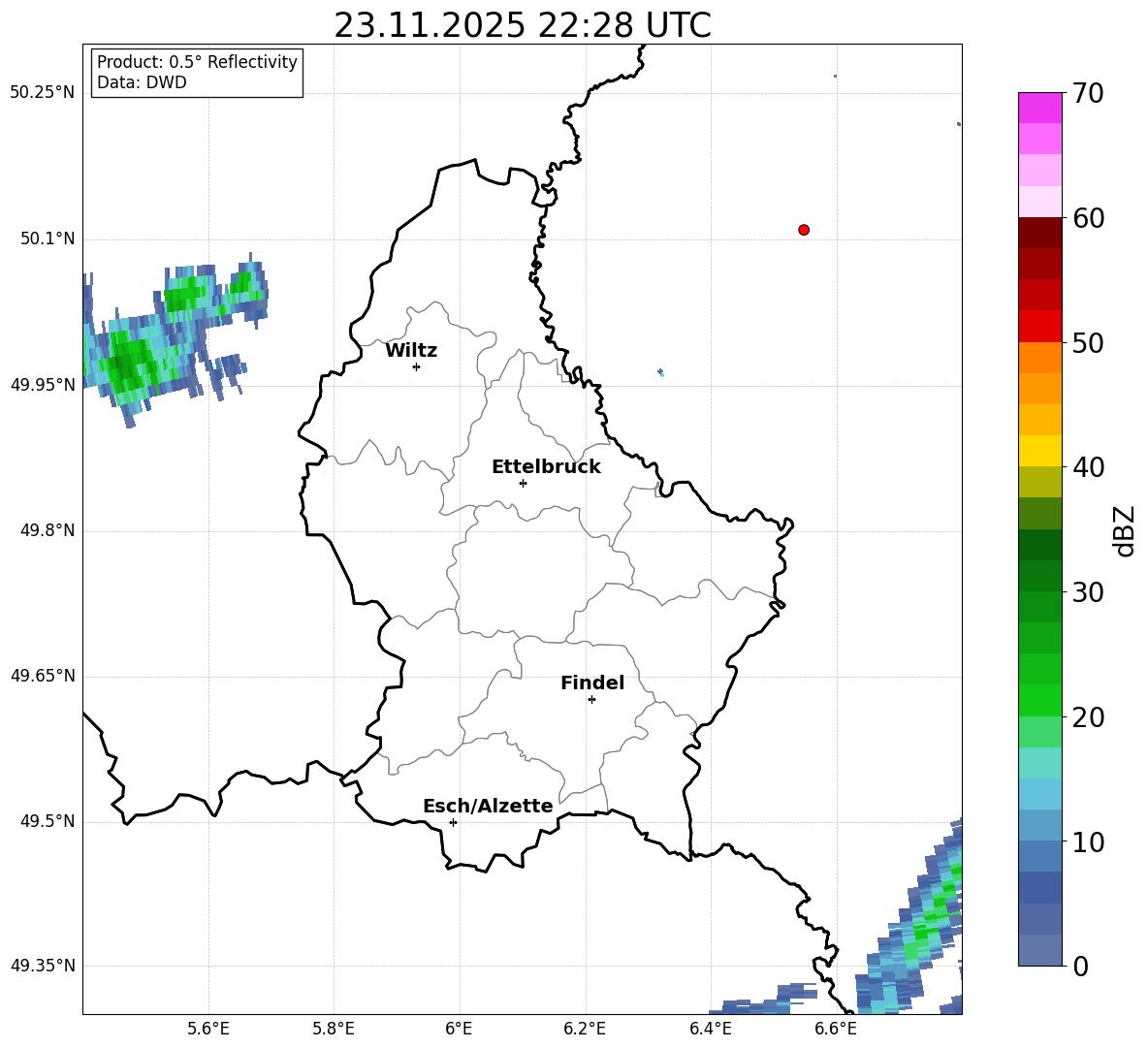Click the 10 colorbar tick label
The height and width of the screenshot is (1048, 1148).
1087,842
